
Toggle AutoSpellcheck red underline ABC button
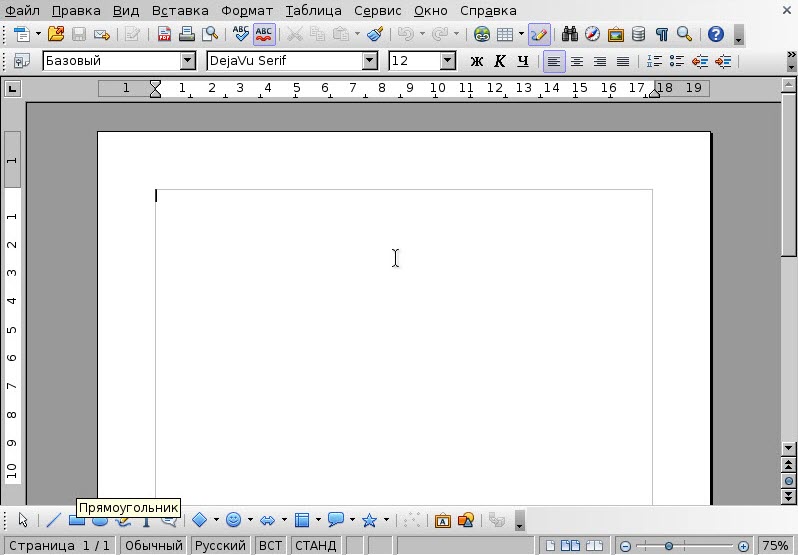[264, 35]
